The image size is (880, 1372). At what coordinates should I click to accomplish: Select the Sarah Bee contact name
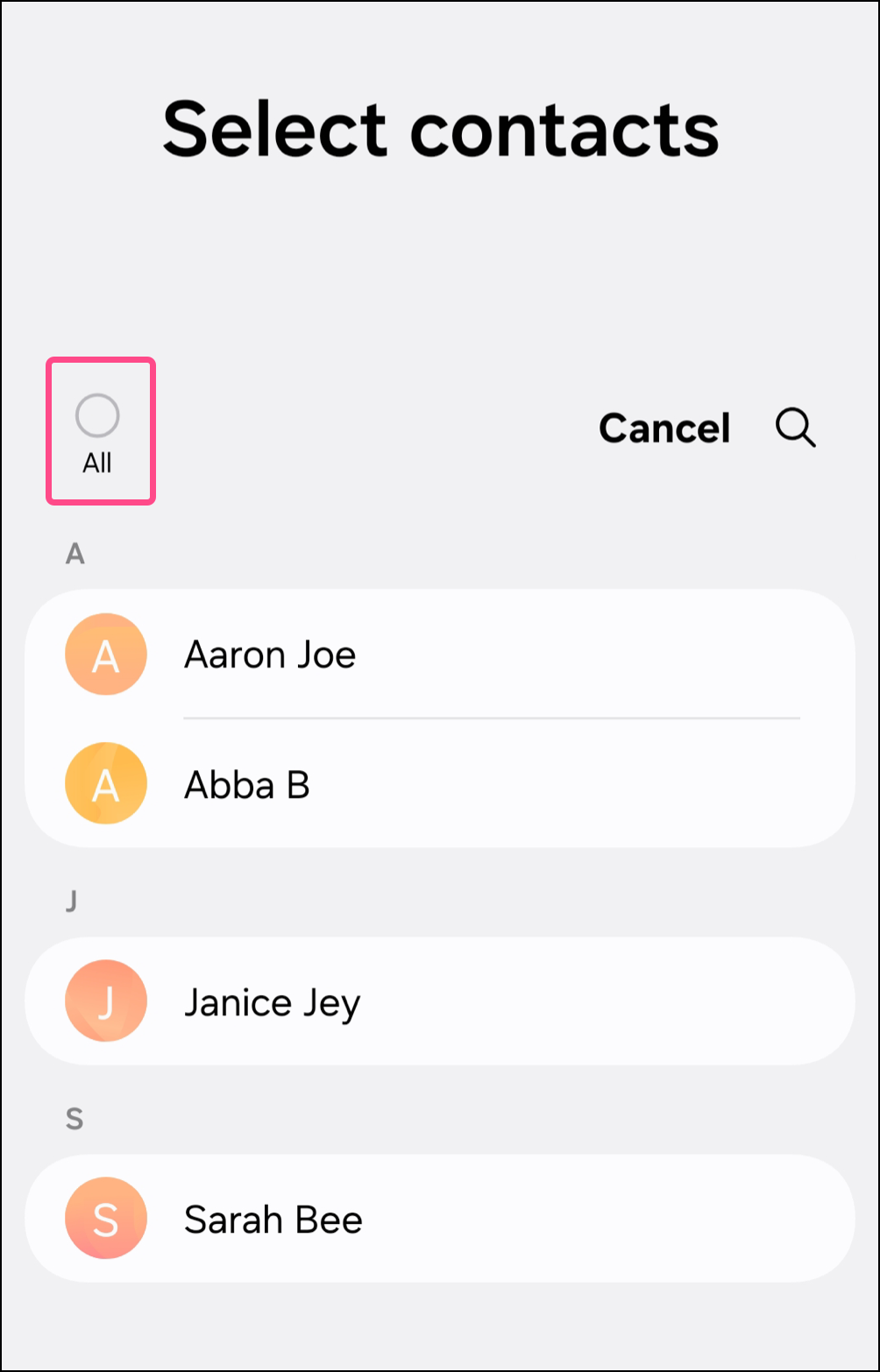coord(273,1220)
